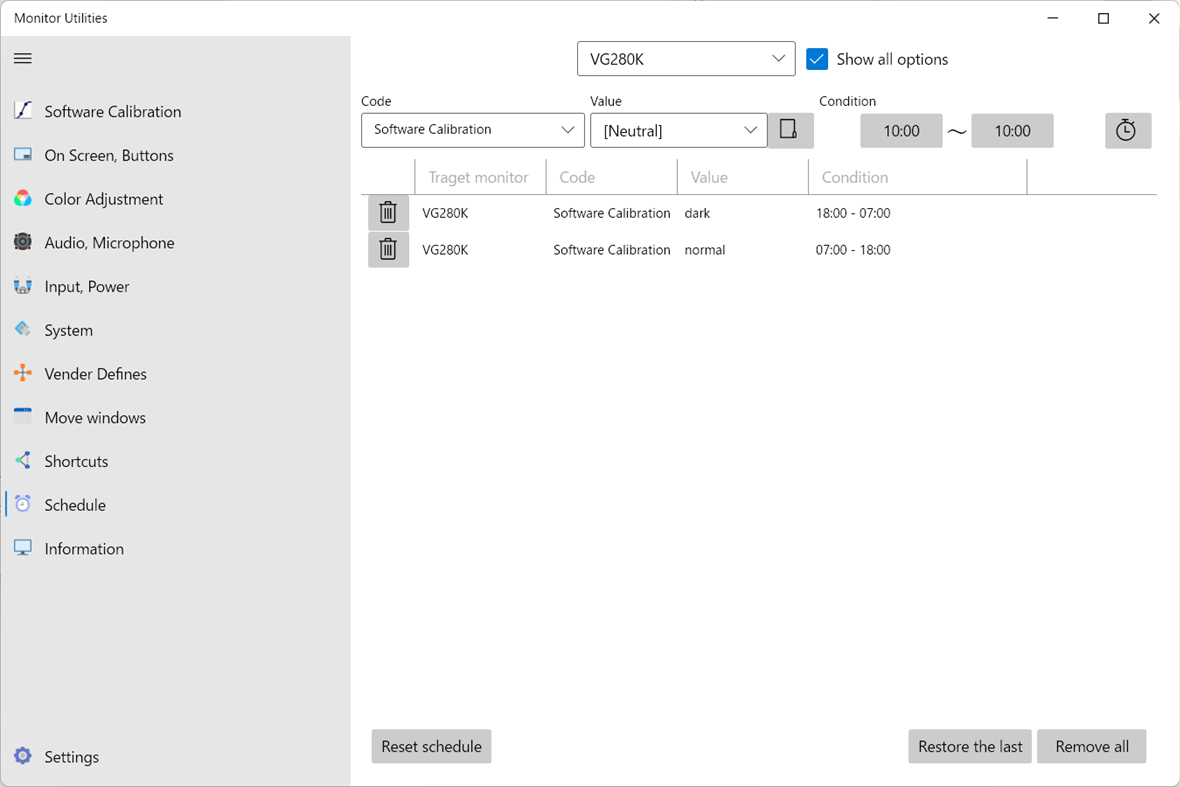Image resolution: width=1180 pixels, height=787 pixels.
Task: Open the Move windows panel
Action: click(x=95, y=417)
